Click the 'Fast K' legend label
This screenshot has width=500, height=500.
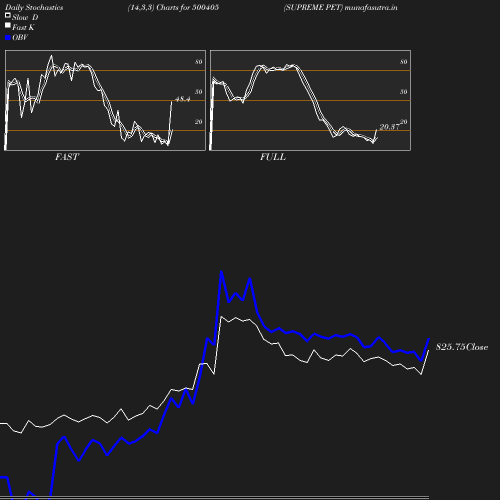point(23,27)
